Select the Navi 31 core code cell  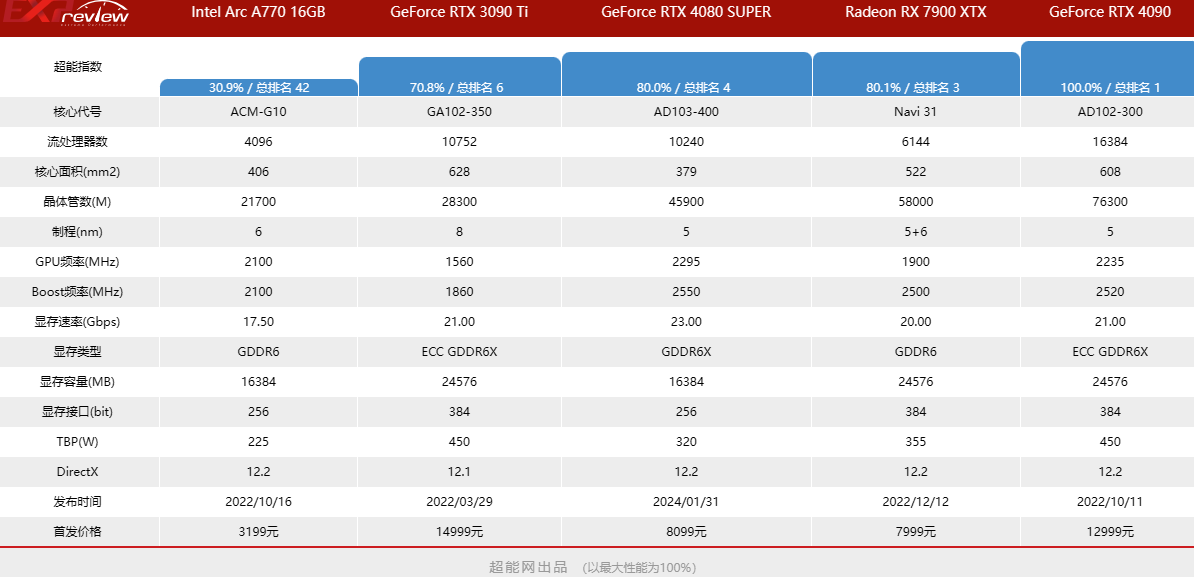[x=915, y=112]
